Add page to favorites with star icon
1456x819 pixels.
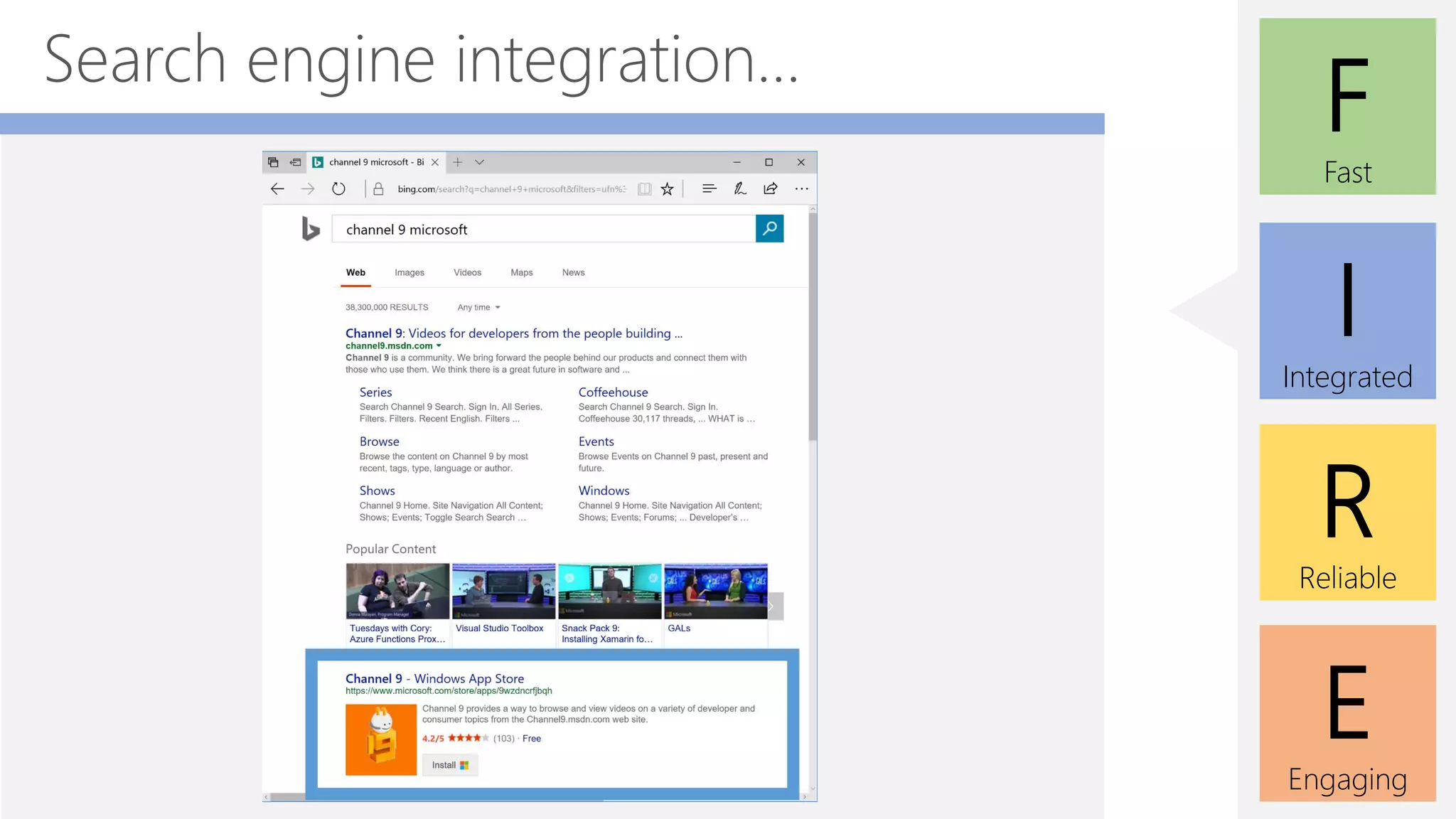point(667,188)
